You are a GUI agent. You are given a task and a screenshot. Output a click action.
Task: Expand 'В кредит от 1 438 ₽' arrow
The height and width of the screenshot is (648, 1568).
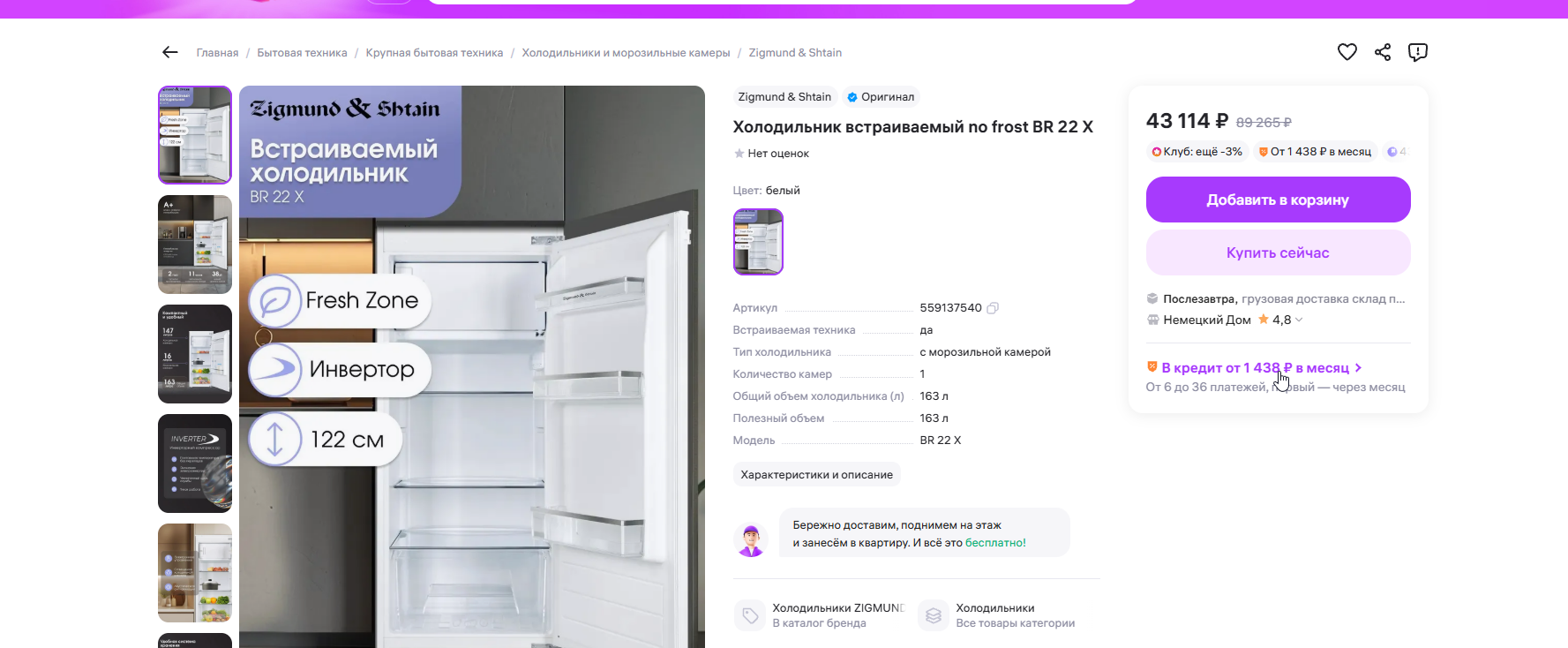(1358, 368)
